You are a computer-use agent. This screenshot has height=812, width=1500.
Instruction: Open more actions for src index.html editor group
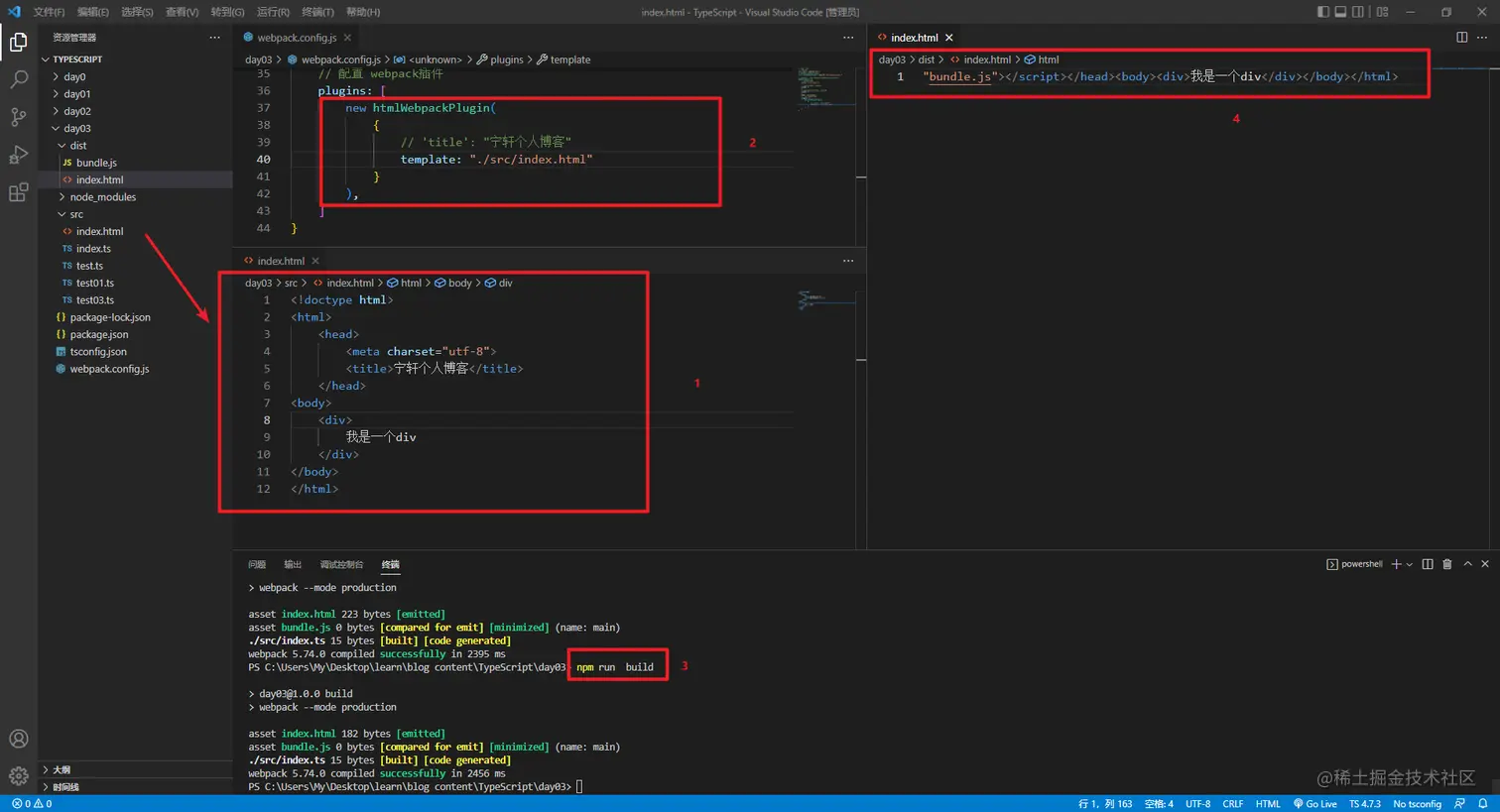(x=848, y=261)
